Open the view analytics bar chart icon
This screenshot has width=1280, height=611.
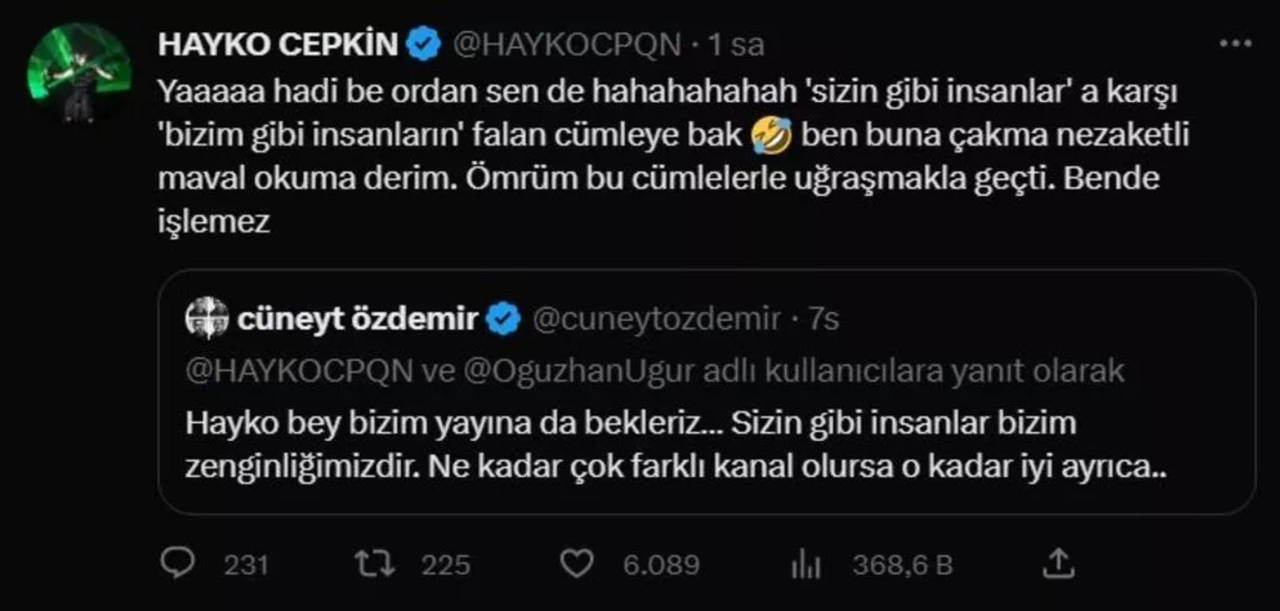point(804,565)
